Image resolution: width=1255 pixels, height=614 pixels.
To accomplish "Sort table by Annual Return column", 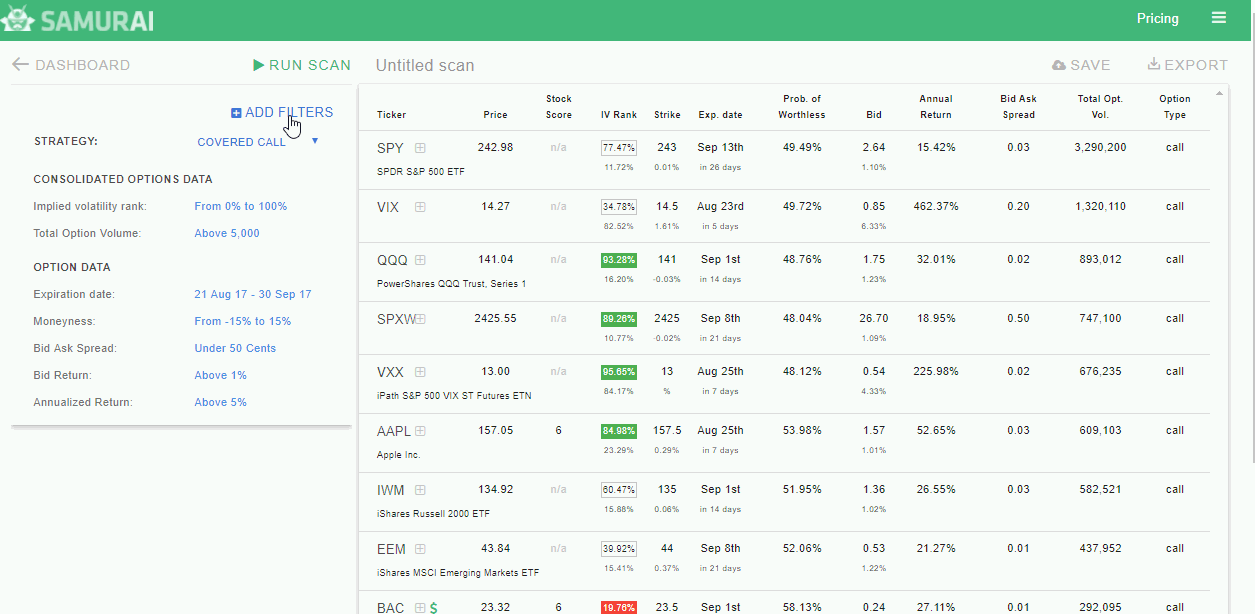I will click(936, 107).
